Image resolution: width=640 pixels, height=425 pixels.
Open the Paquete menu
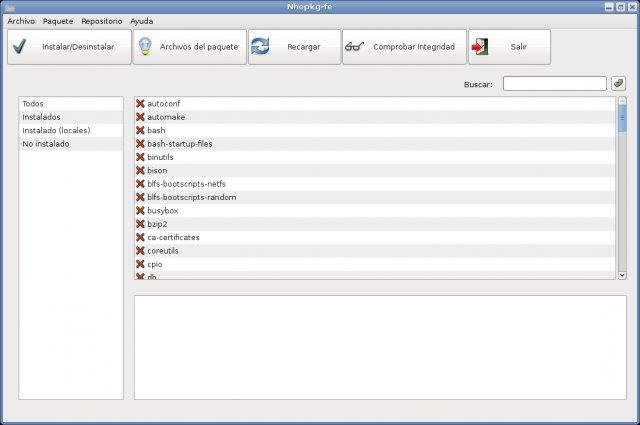tap(58, 21)
